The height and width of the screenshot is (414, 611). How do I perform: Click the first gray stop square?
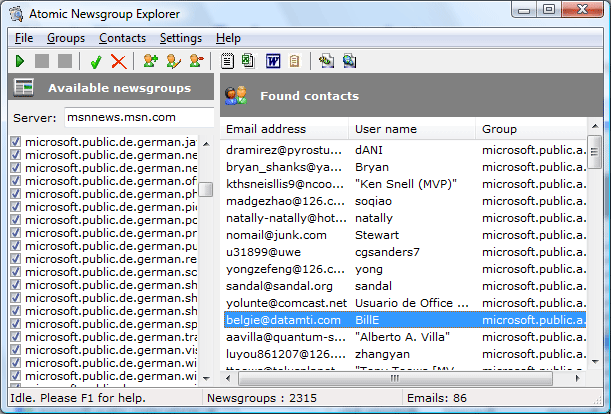pyautogui.click(x=42, y=61)
